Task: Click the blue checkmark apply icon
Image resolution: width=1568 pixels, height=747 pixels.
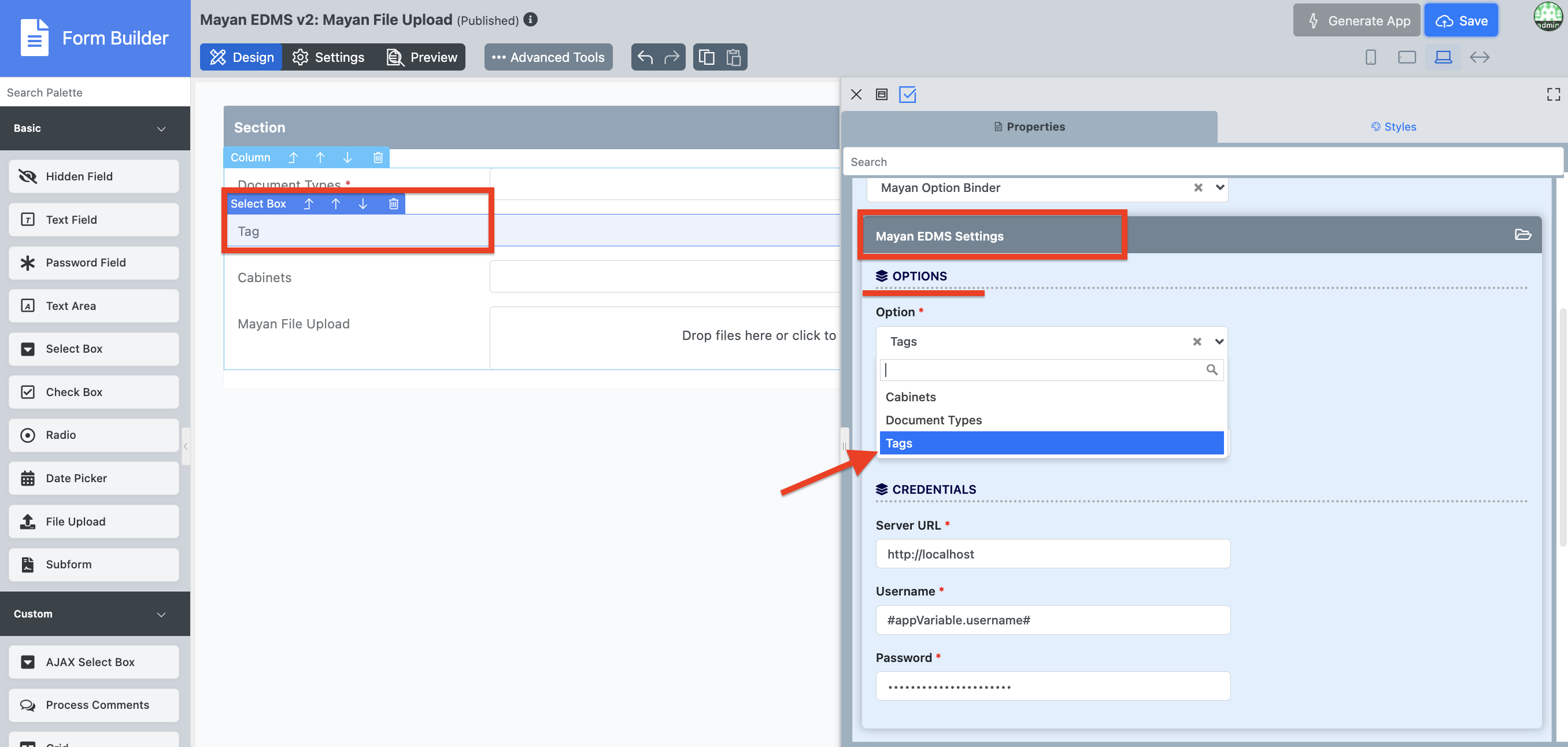Action: pyautogui.click(x=907, y=94)
